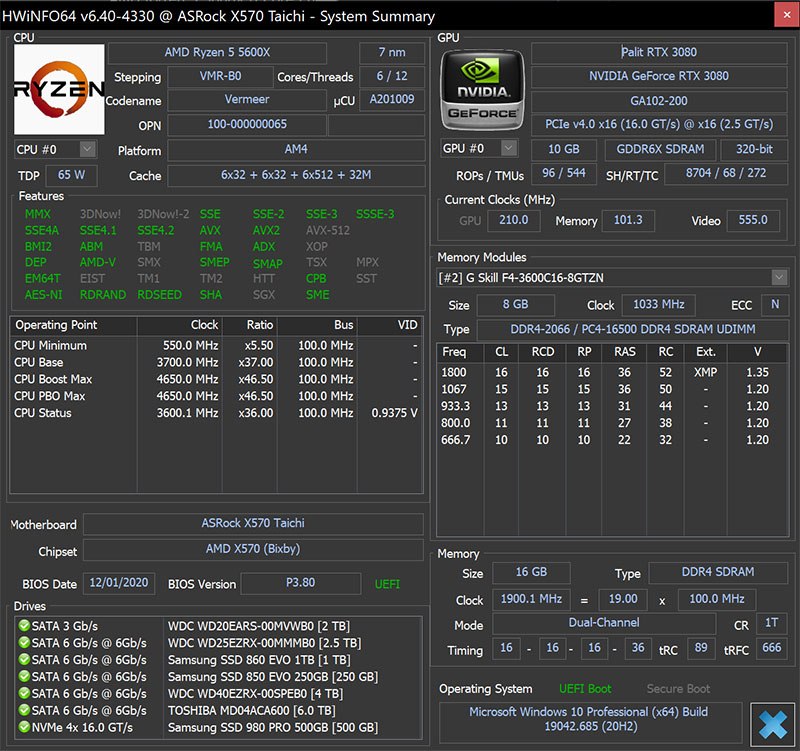Viewport: 800px width, 751px height.
Task: Select the 1800 XMP memory timing row
Action: point(612,372)
